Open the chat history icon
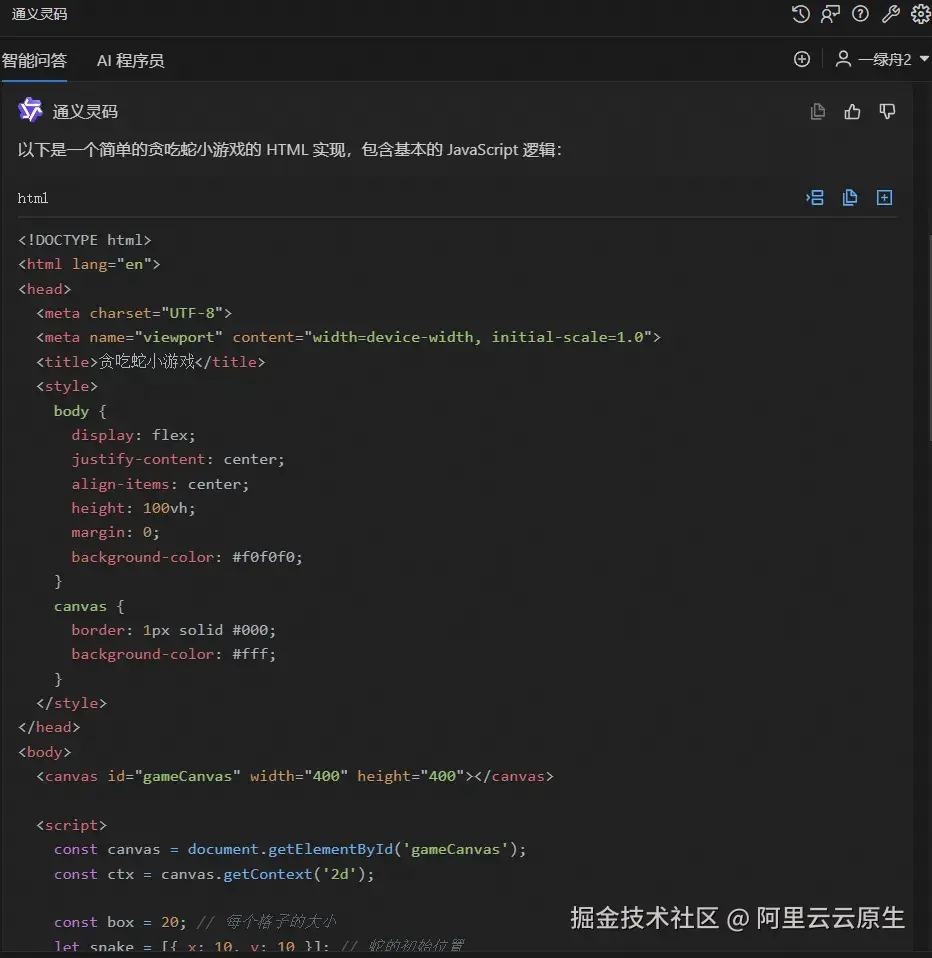 coord(801,13)
